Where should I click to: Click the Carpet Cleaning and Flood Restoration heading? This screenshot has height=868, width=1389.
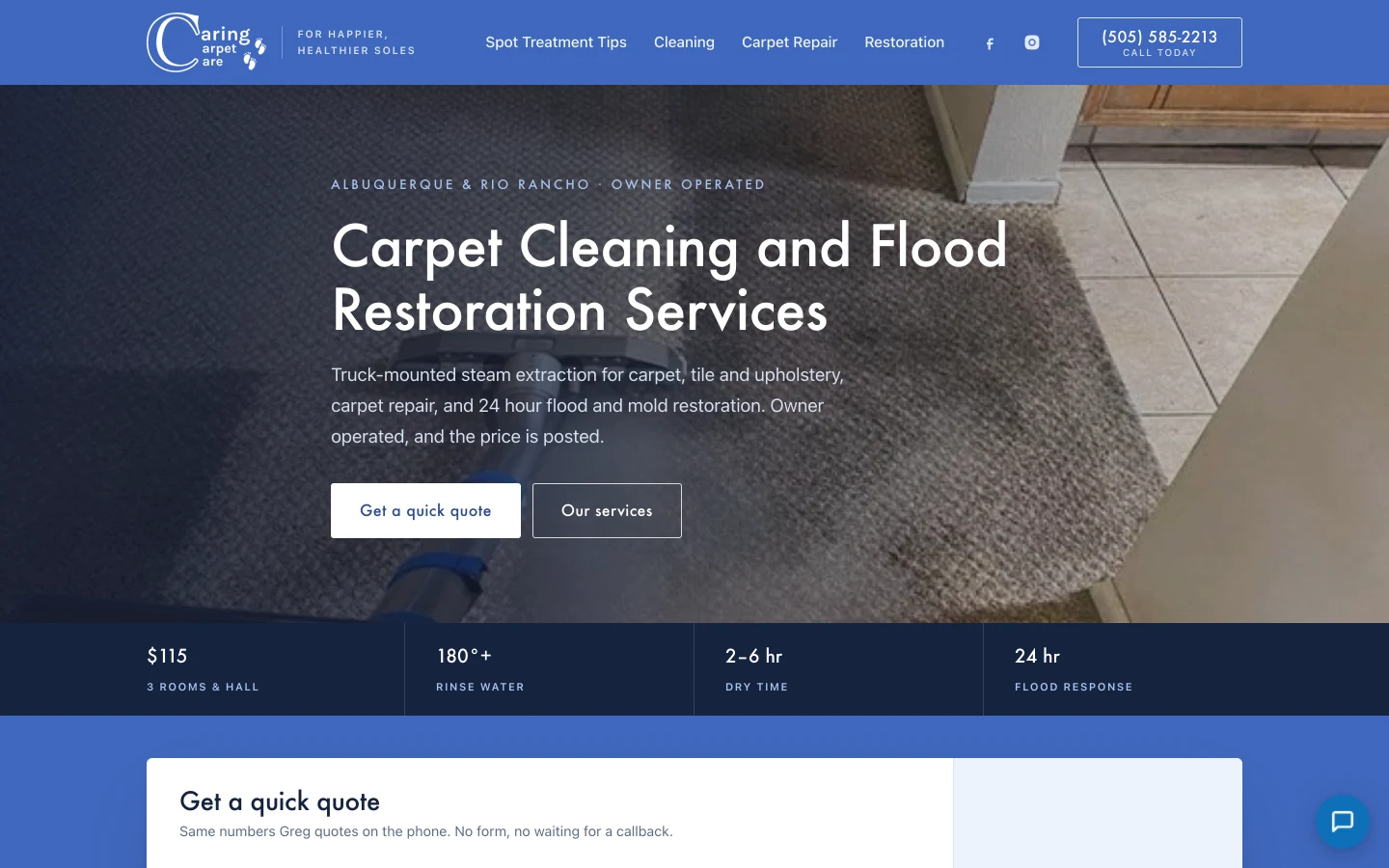669,278
